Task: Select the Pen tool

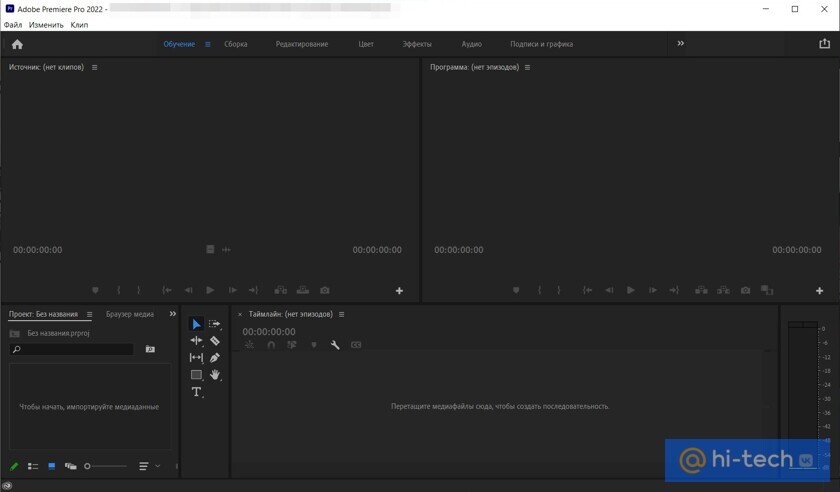Action: (x=215, y=358)
